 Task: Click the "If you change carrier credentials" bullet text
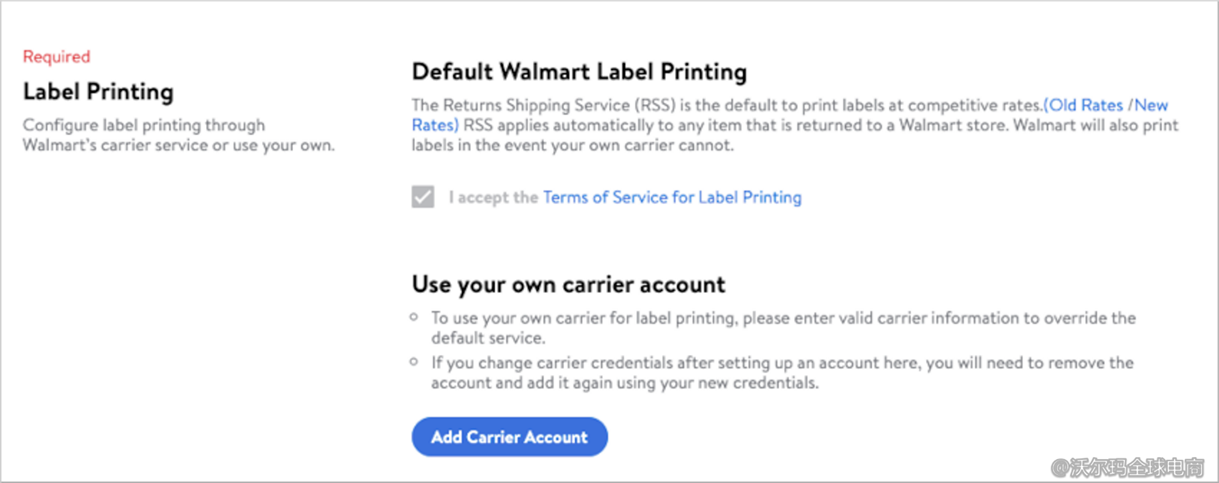pyautogui.click(x=782, y=363)
